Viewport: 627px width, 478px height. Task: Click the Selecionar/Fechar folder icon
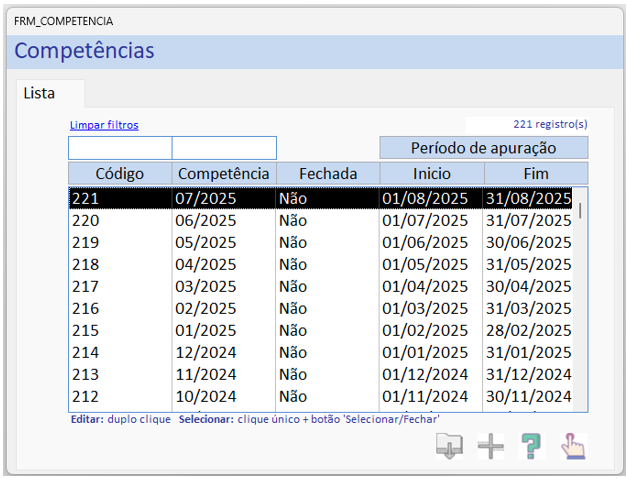click(x=449, y=446)
